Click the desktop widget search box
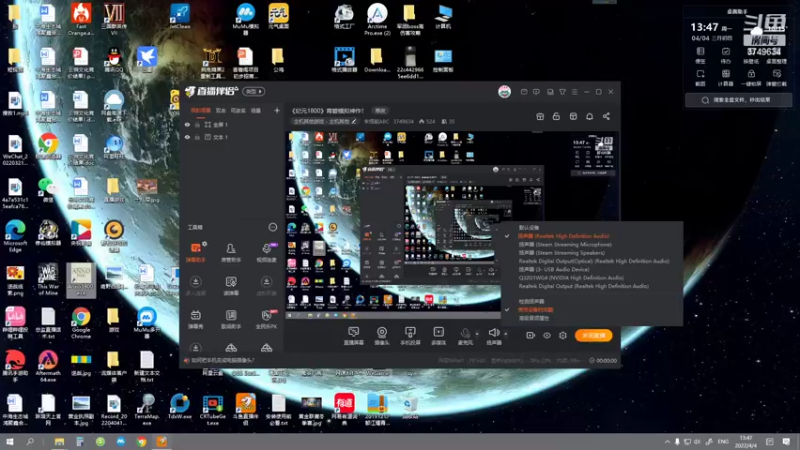 (738, 100)
